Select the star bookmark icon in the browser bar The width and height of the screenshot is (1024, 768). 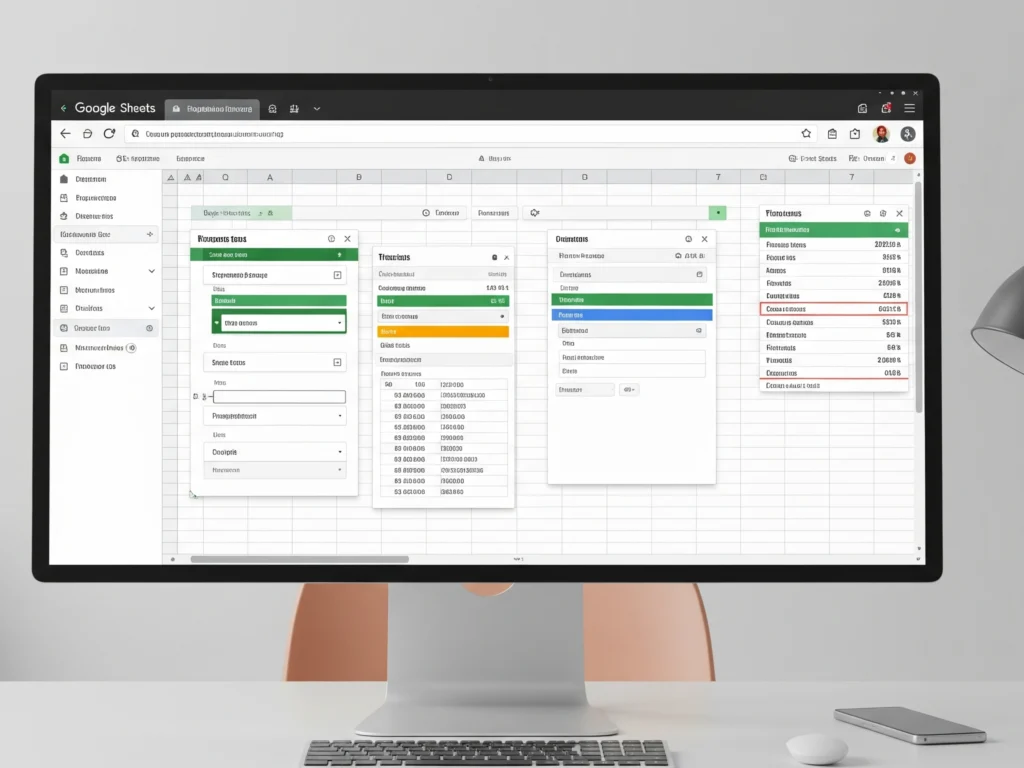tap(806, 132)
